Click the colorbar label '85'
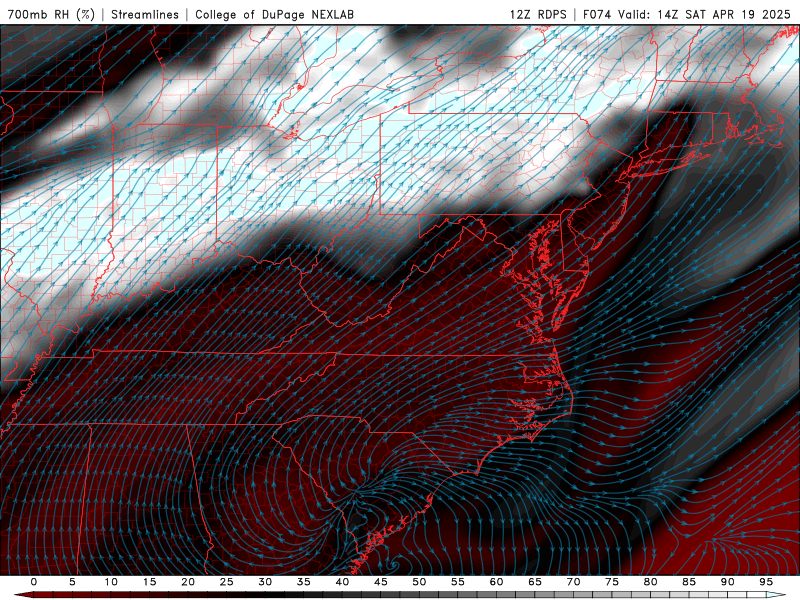Viewport: 800px width, 600px height. coord(689,582)
